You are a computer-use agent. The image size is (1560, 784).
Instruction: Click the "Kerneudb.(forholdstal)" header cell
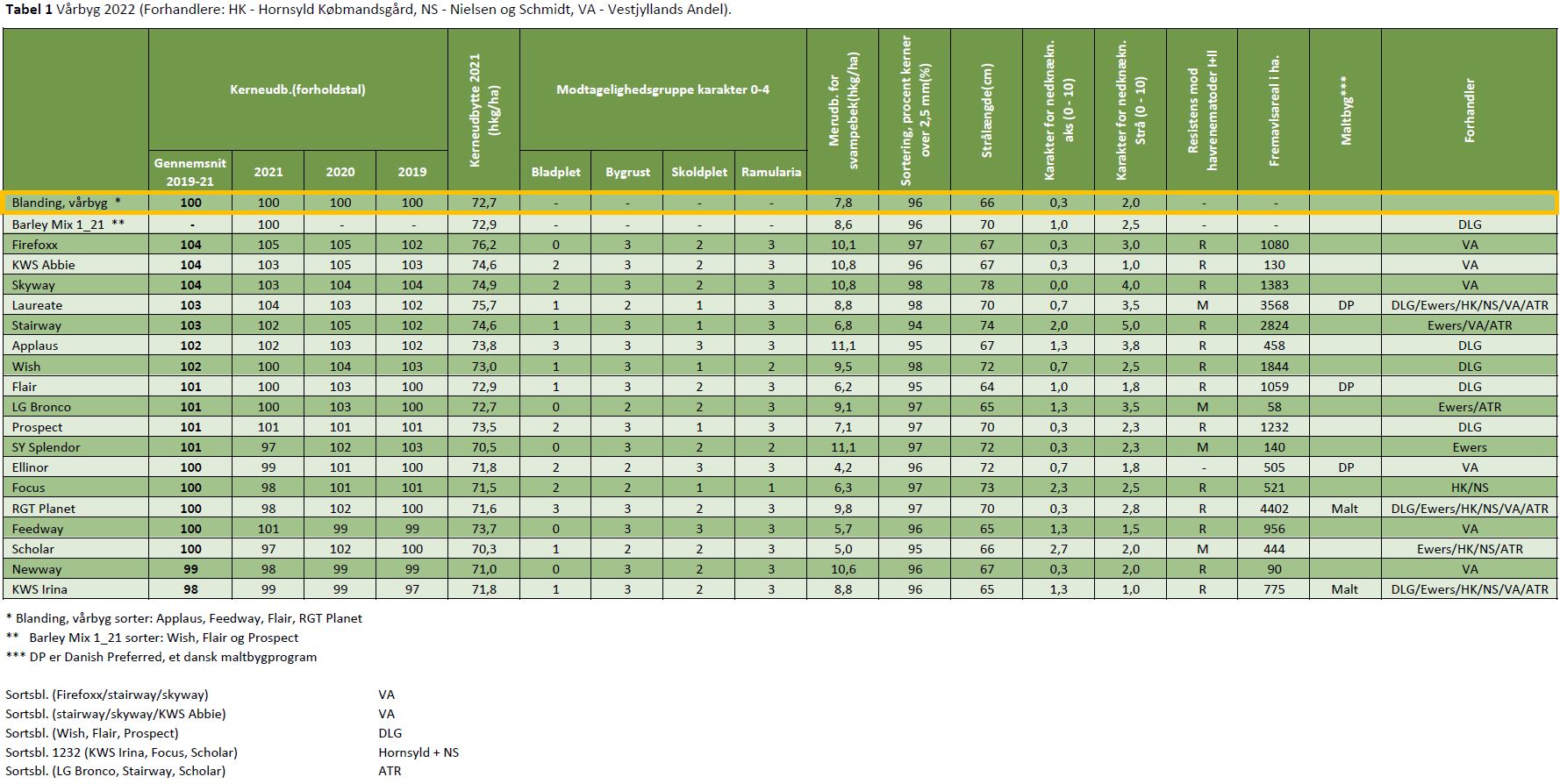(x=297, y=89)
